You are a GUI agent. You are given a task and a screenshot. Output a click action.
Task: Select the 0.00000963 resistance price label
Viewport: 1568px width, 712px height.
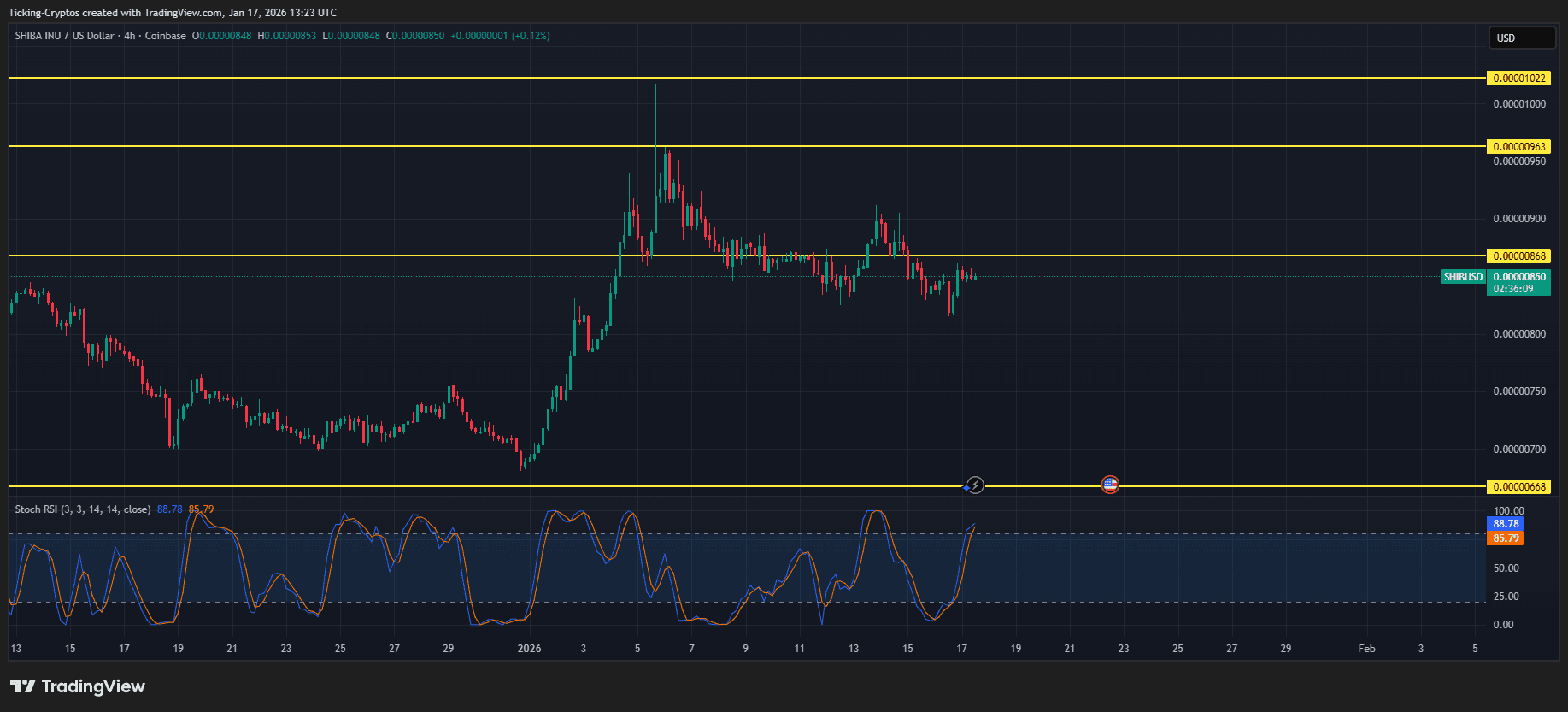pyautogui.click(x=1519, y=147)
